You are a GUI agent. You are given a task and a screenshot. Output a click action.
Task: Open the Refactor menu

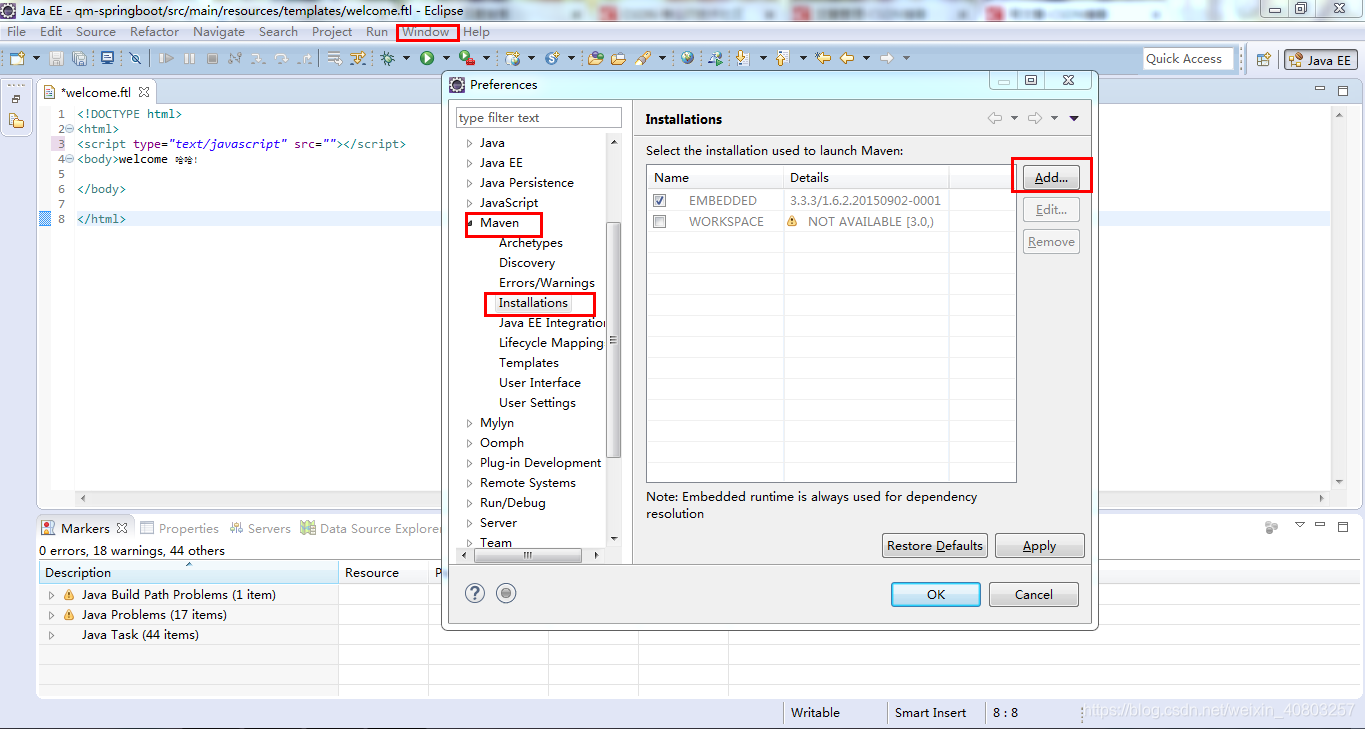[x=154, y=32]
